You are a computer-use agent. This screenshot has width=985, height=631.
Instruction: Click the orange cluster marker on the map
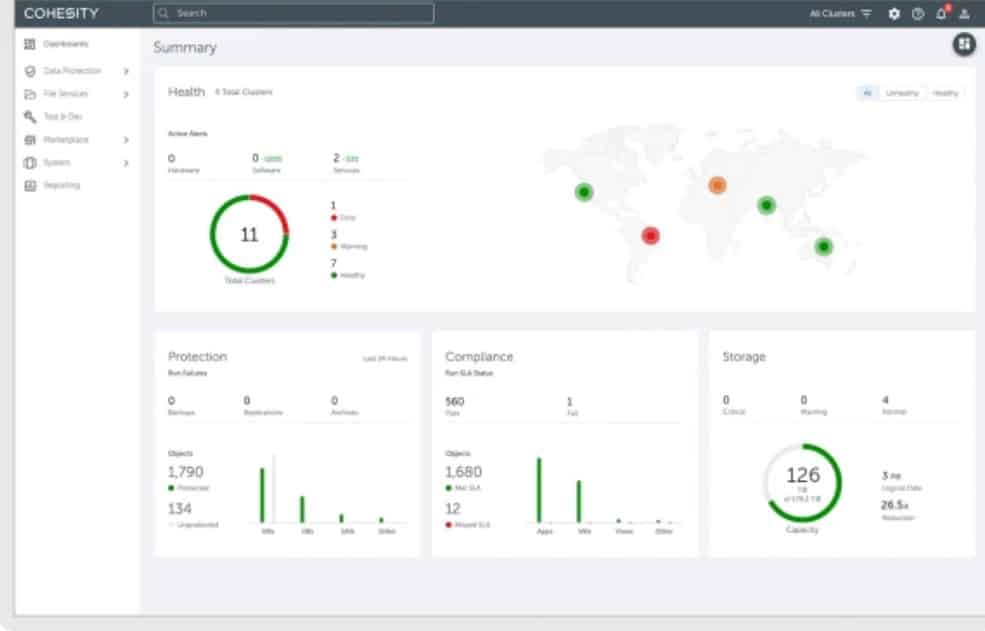coord(717,185)
